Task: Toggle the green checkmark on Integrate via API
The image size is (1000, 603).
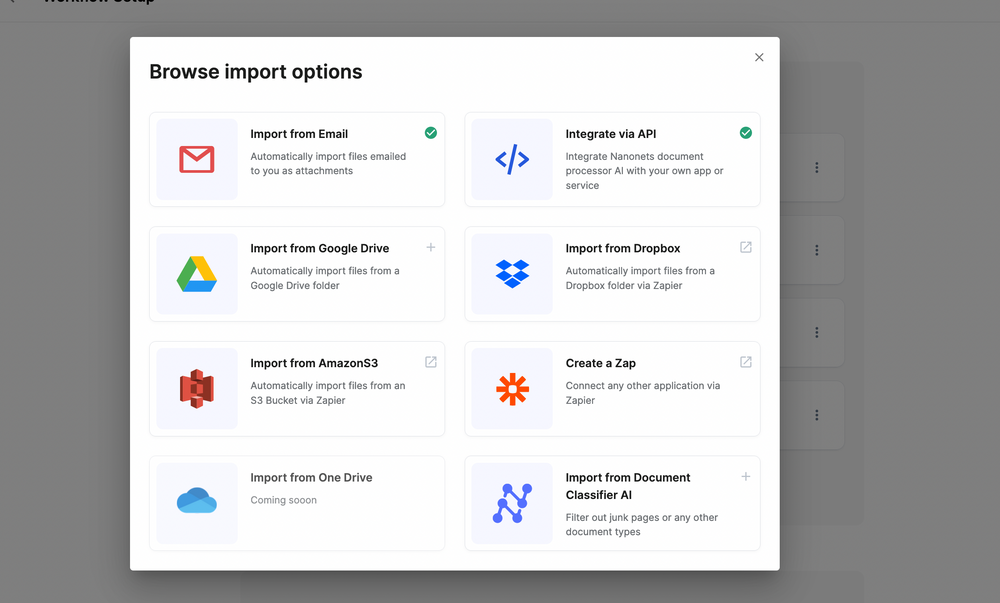Action: tap(745, 132)
